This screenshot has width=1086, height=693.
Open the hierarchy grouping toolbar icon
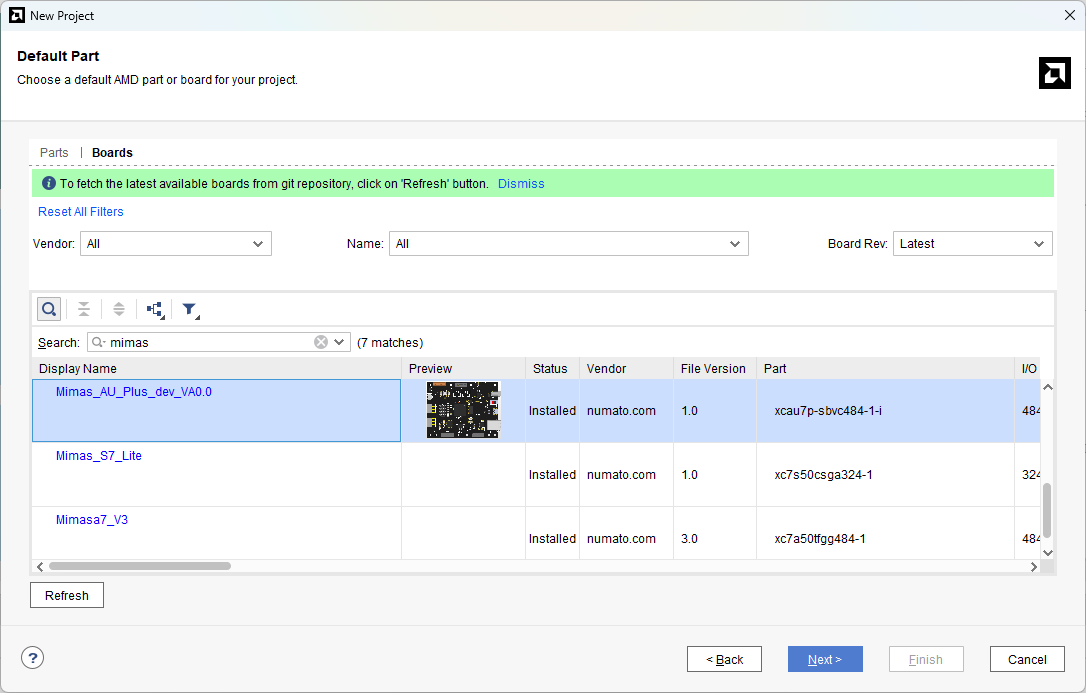(155, 309)
